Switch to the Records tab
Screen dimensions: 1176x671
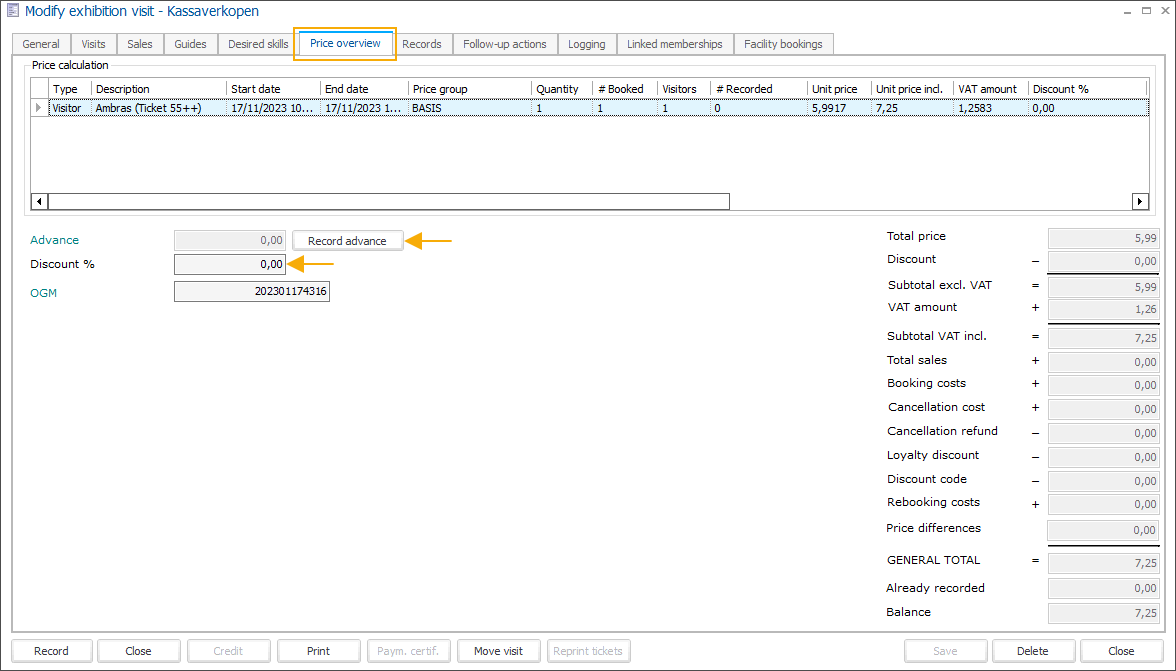coord(422,44)
